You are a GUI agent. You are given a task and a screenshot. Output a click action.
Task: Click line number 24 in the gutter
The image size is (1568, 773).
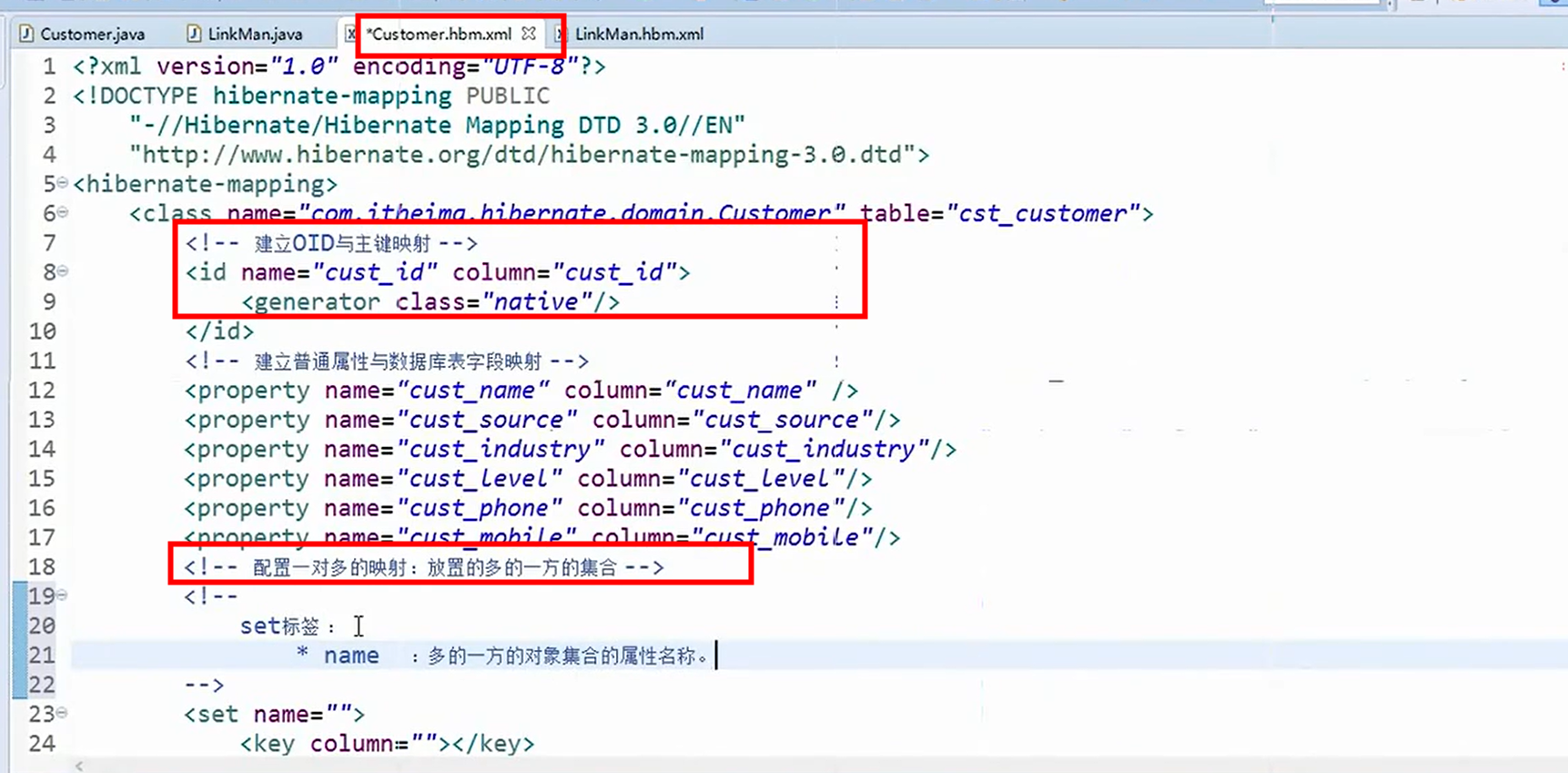pos(42,744)
